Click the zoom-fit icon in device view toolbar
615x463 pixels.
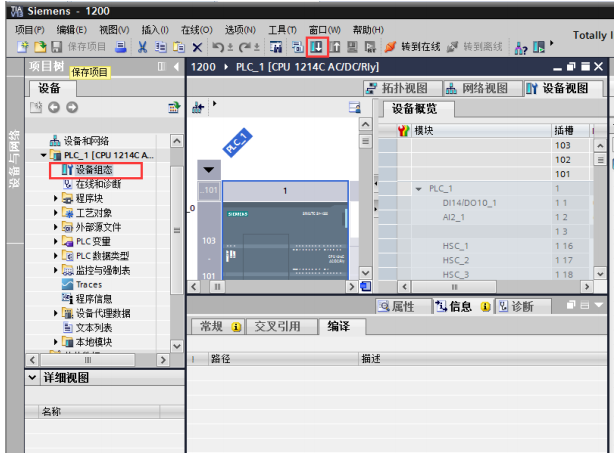coord(198,108)
